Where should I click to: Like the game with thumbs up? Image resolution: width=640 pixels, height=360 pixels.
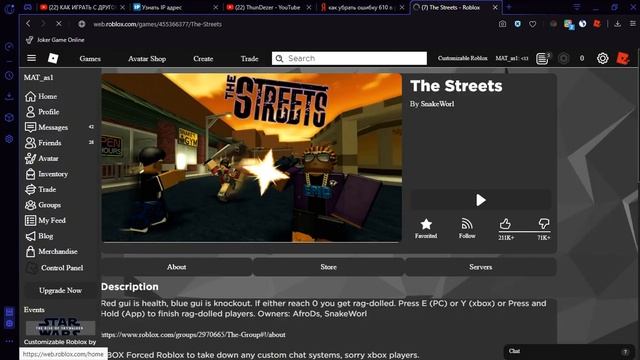tap(505, 224)
